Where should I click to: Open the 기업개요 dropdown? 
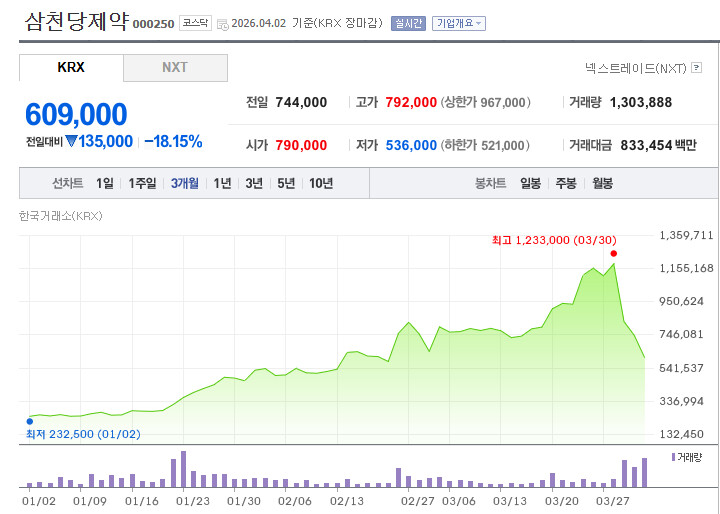point(459,23)
